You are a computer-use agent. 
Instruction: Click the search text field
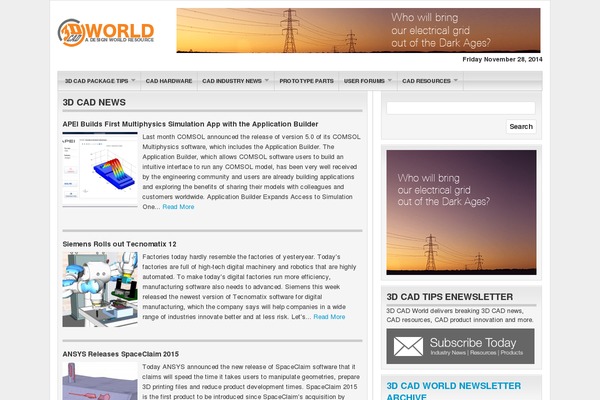point(461,108)
